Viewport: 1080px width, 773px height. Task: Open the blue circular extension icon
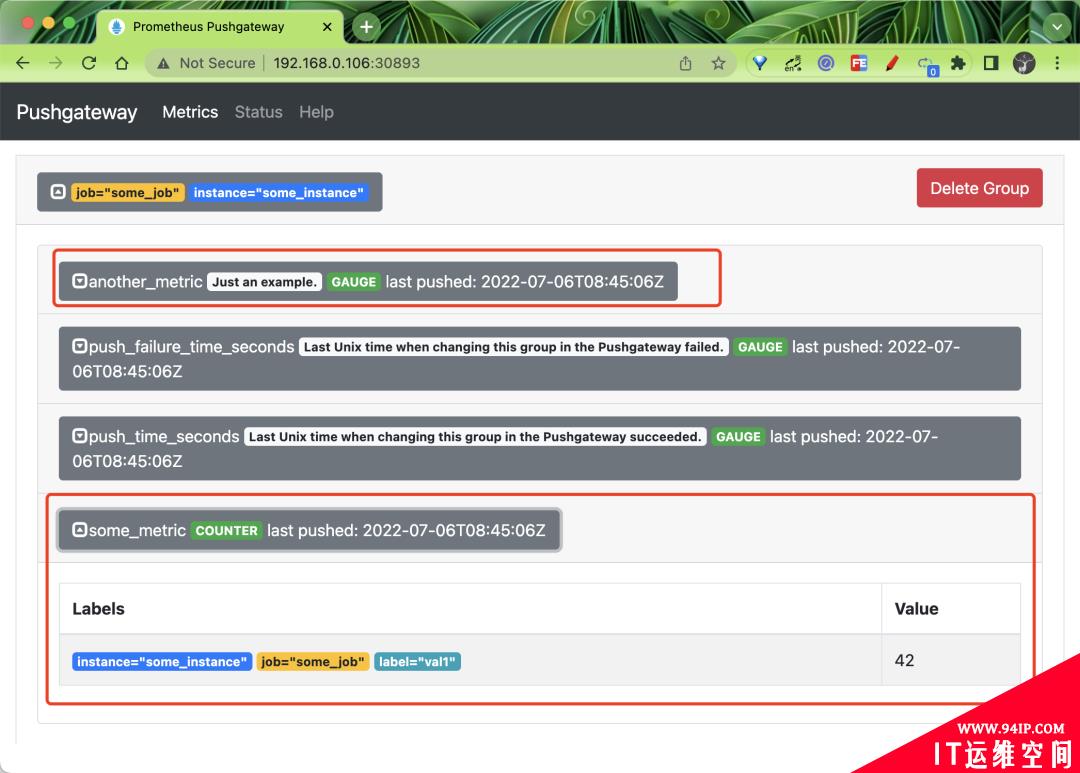[x=826, y=63]
